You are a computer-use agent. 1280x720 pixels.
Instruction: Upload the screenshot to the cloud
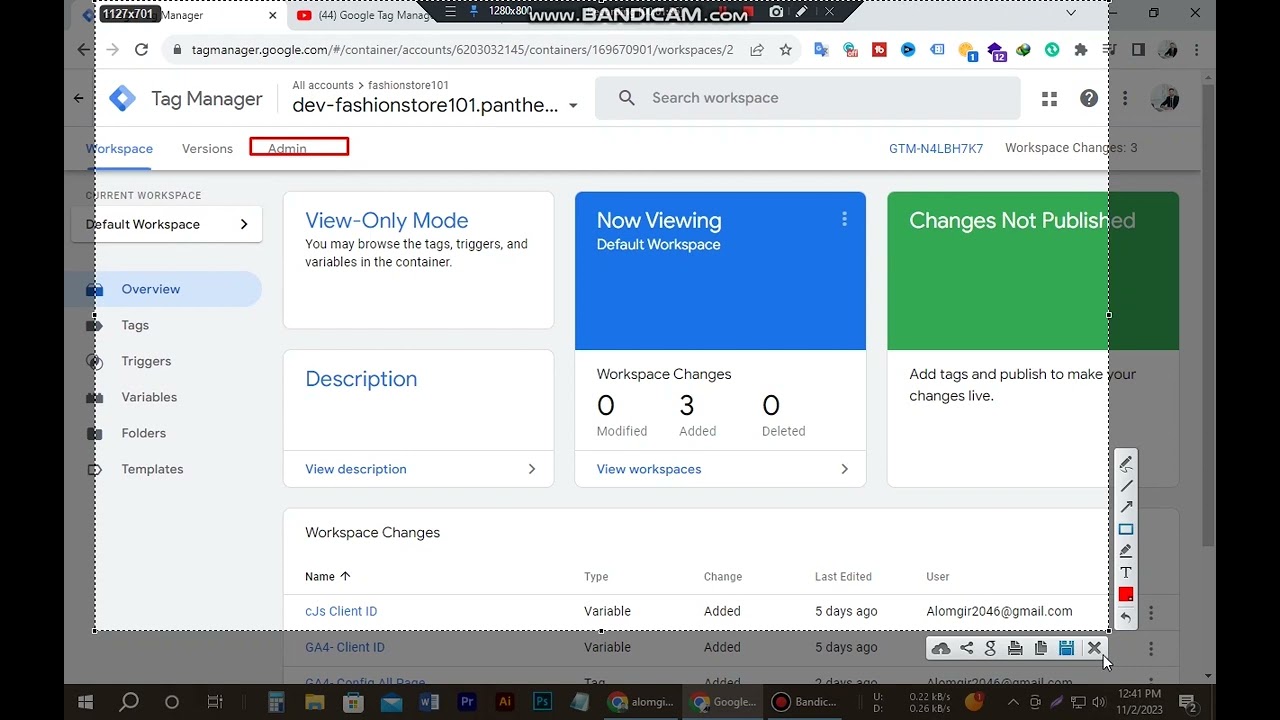(941, 648)
